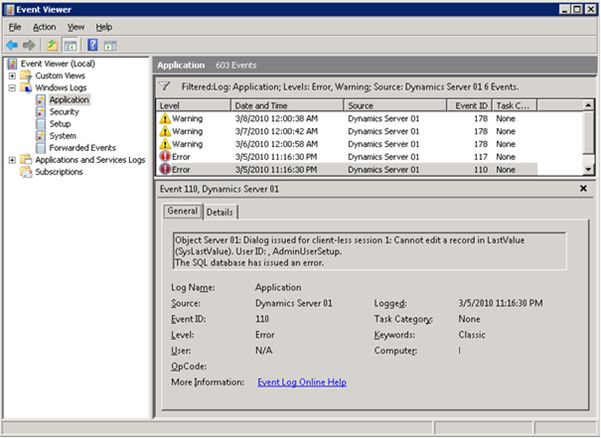Click the Event Viewer (Local) root icon
601x438 pixels.
(x=12, y=64)
